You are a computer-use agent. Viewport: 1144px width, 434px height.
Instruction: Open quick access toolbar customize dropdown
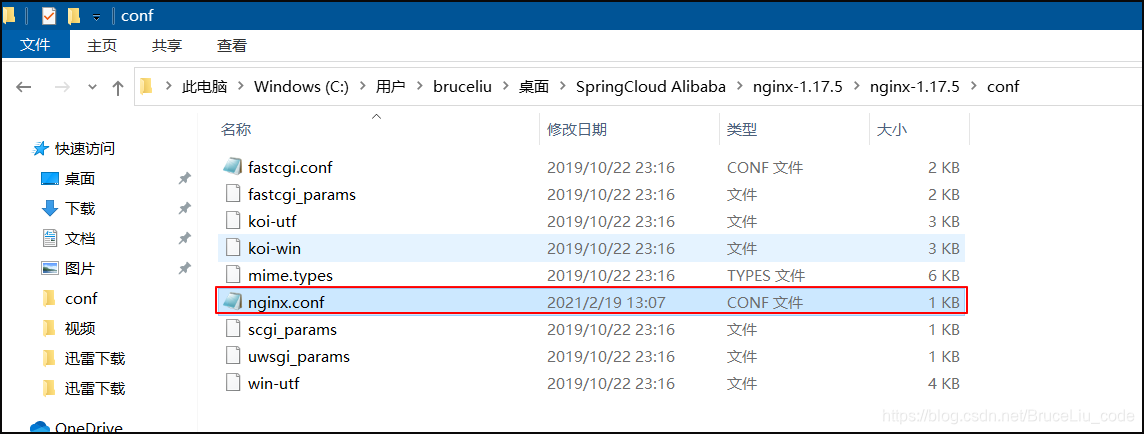pyautogui.click(x=96, y=17)
